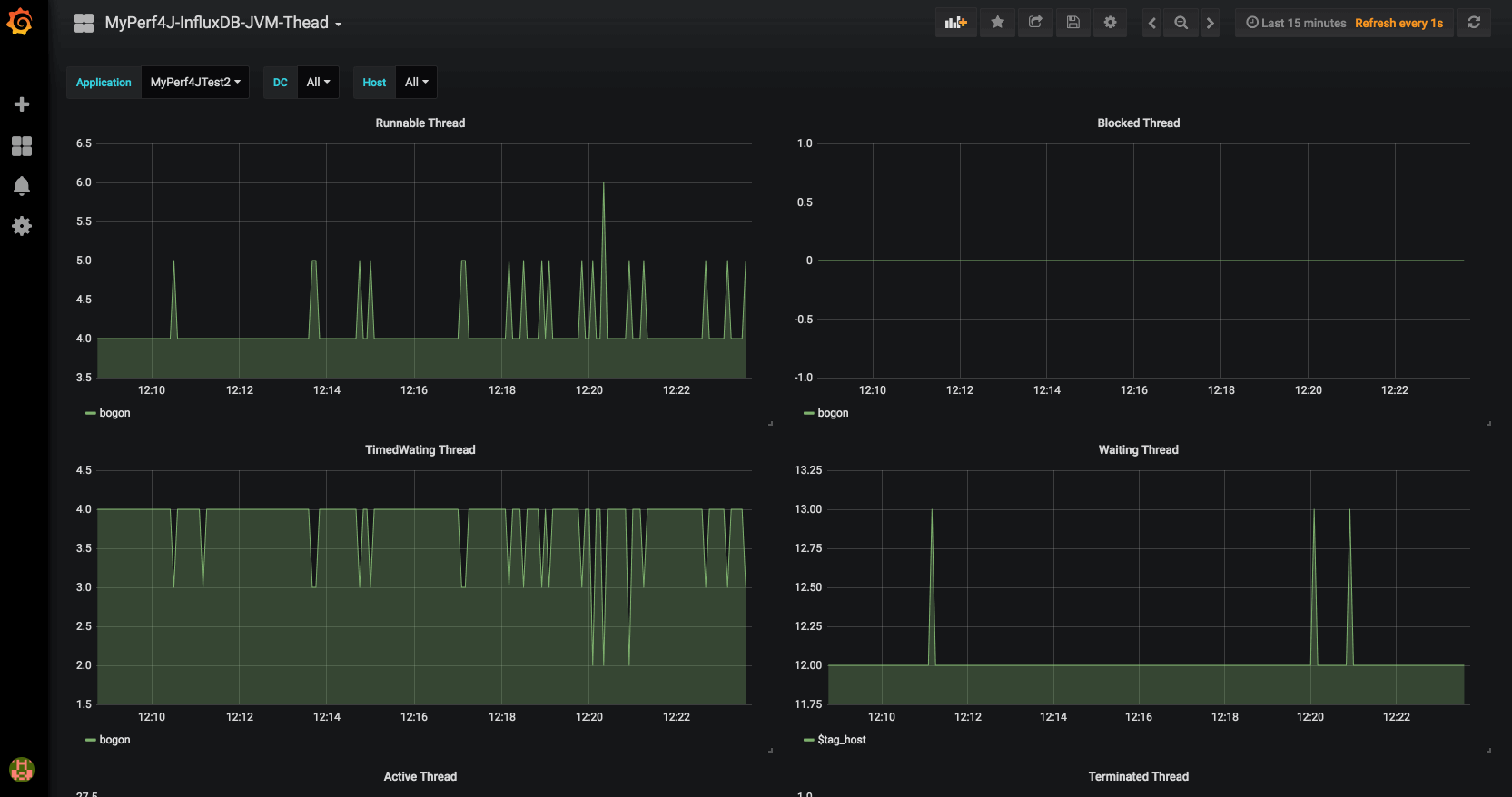Open dashboard settings cog in top bar

point(1110,23)
